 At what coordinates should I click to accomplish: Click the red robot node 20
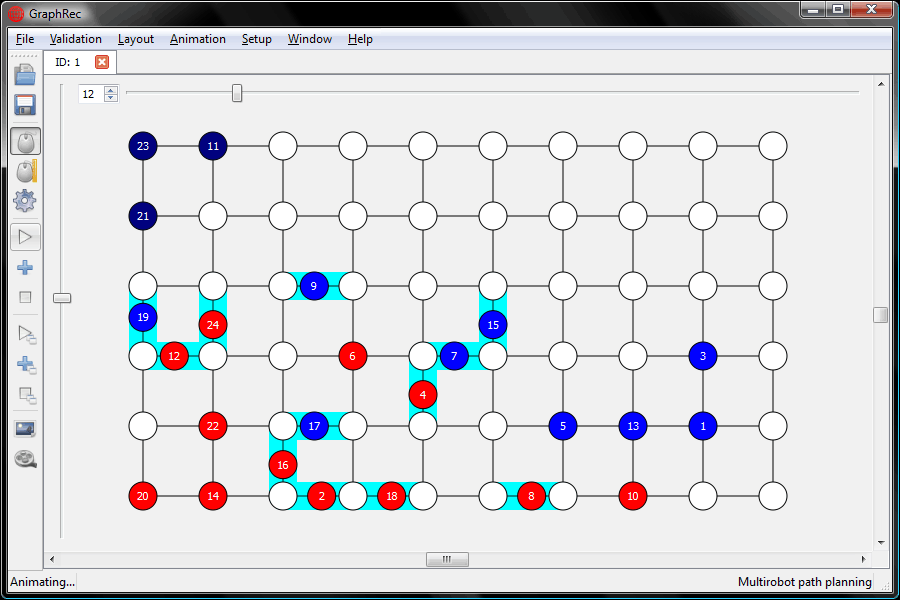click(143, 496)
